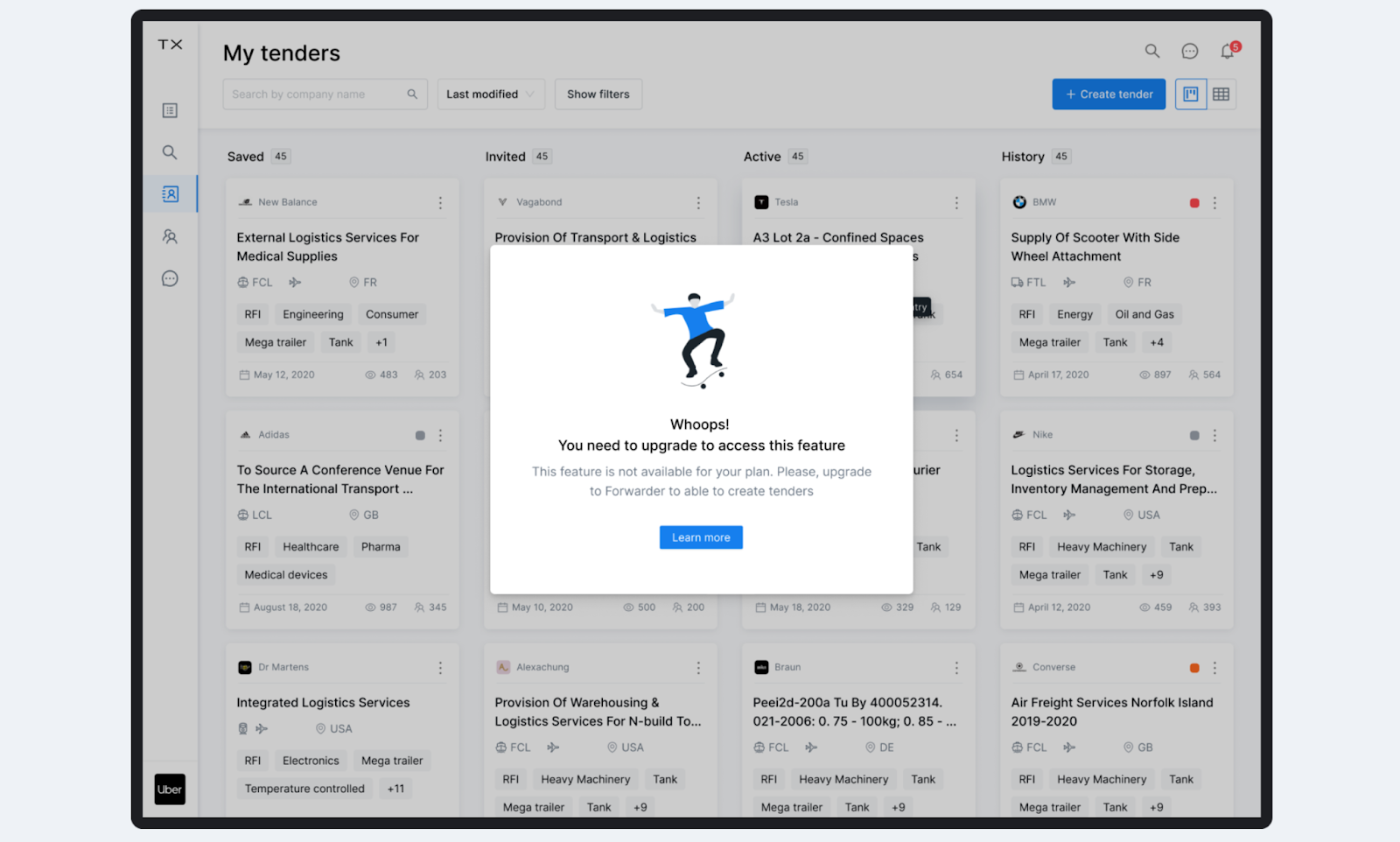Click the header search magnifier icon
The height and width of the screenshot is (842, 1400).
click(1152, 52)
